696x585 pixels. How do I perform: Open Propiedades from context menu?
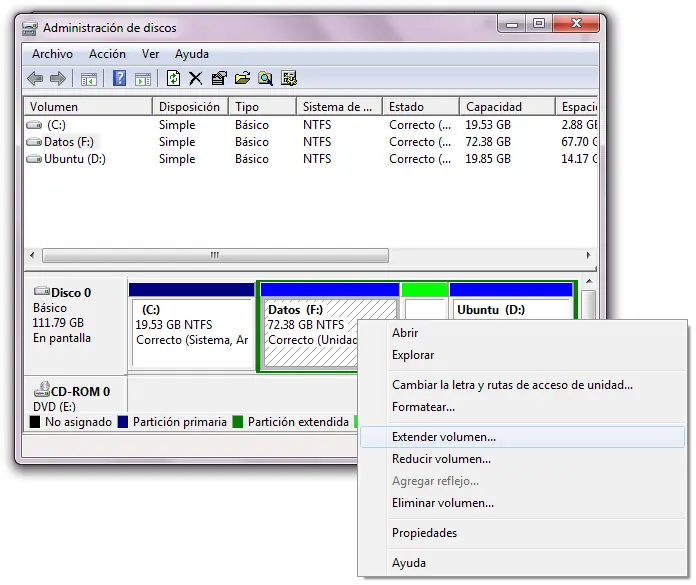pos(522,533)
